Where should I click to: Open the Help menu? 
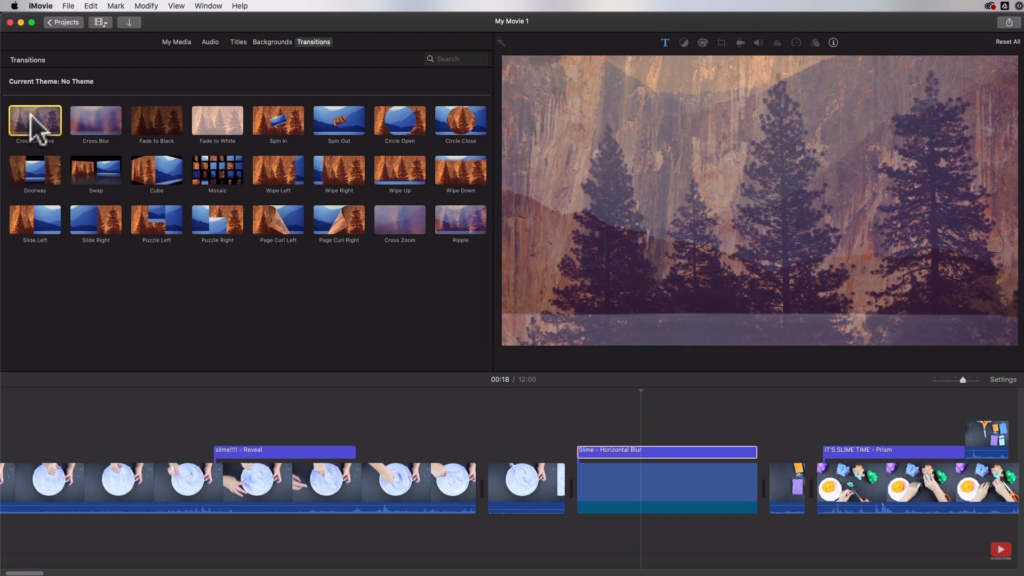240,6
